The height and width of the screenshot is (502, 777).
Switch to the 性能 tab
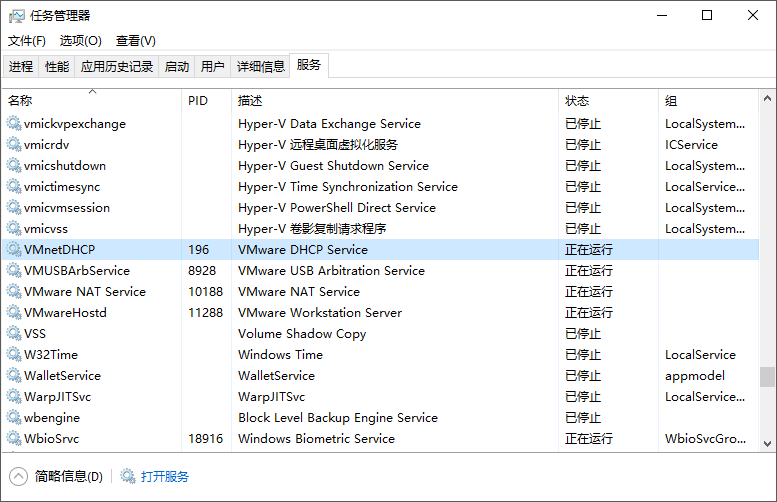coord(57,66)
